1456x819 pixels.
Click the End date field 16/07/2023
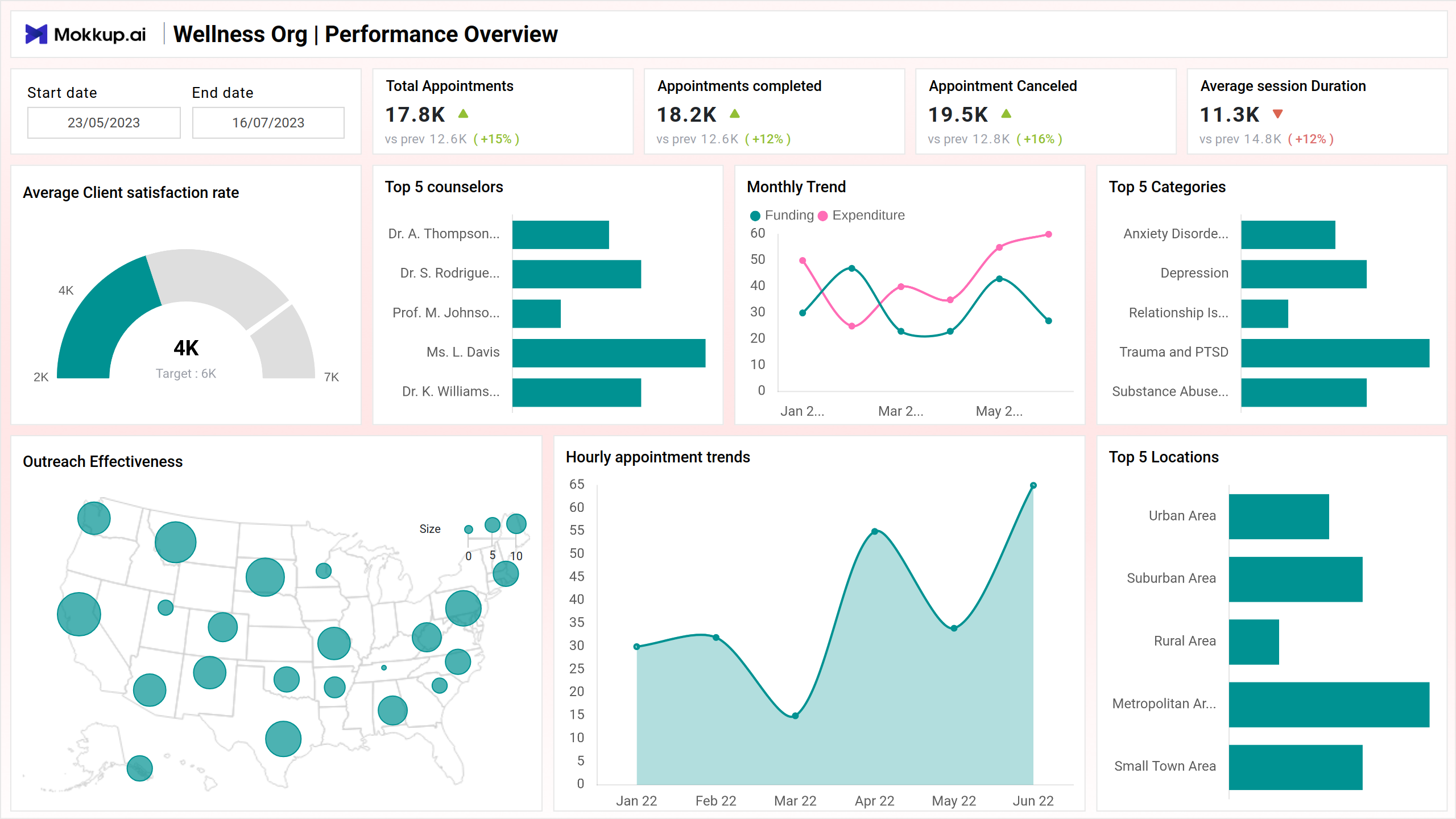[268, 123]
